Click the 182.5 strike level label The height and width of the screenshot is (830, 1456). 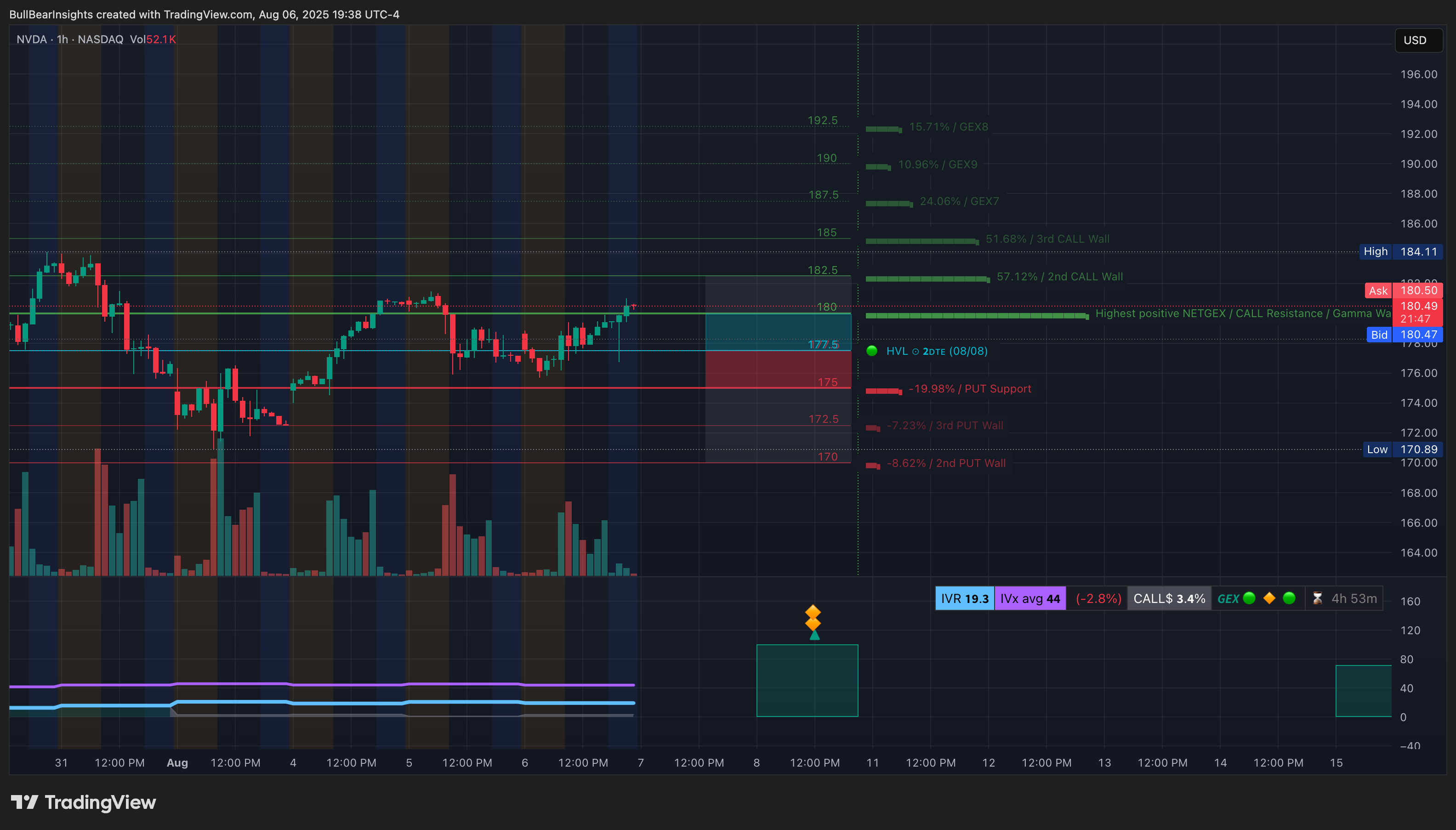(823, 270)
